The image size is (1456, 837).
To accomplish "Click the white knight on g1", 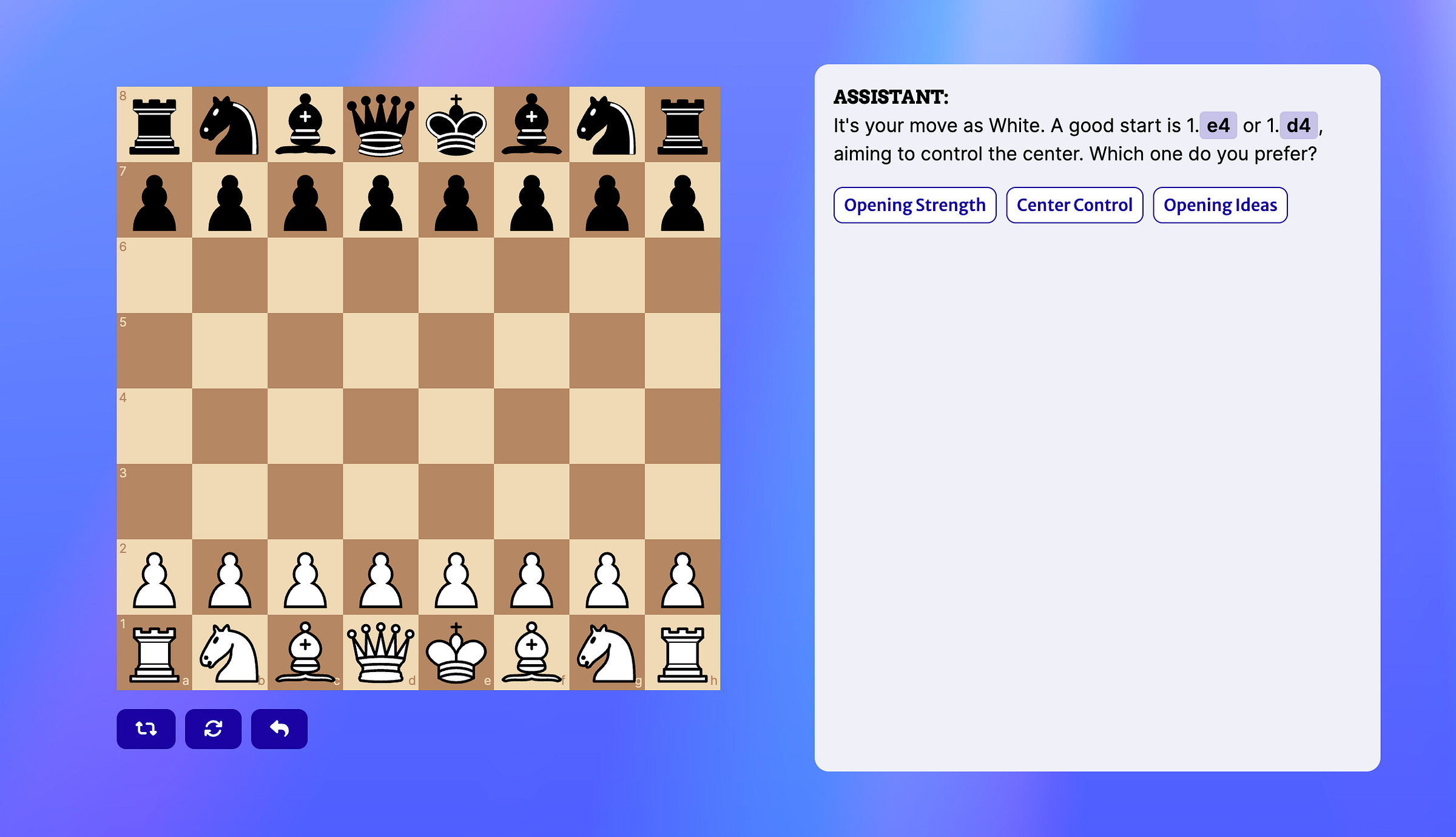I will [607, 653].
